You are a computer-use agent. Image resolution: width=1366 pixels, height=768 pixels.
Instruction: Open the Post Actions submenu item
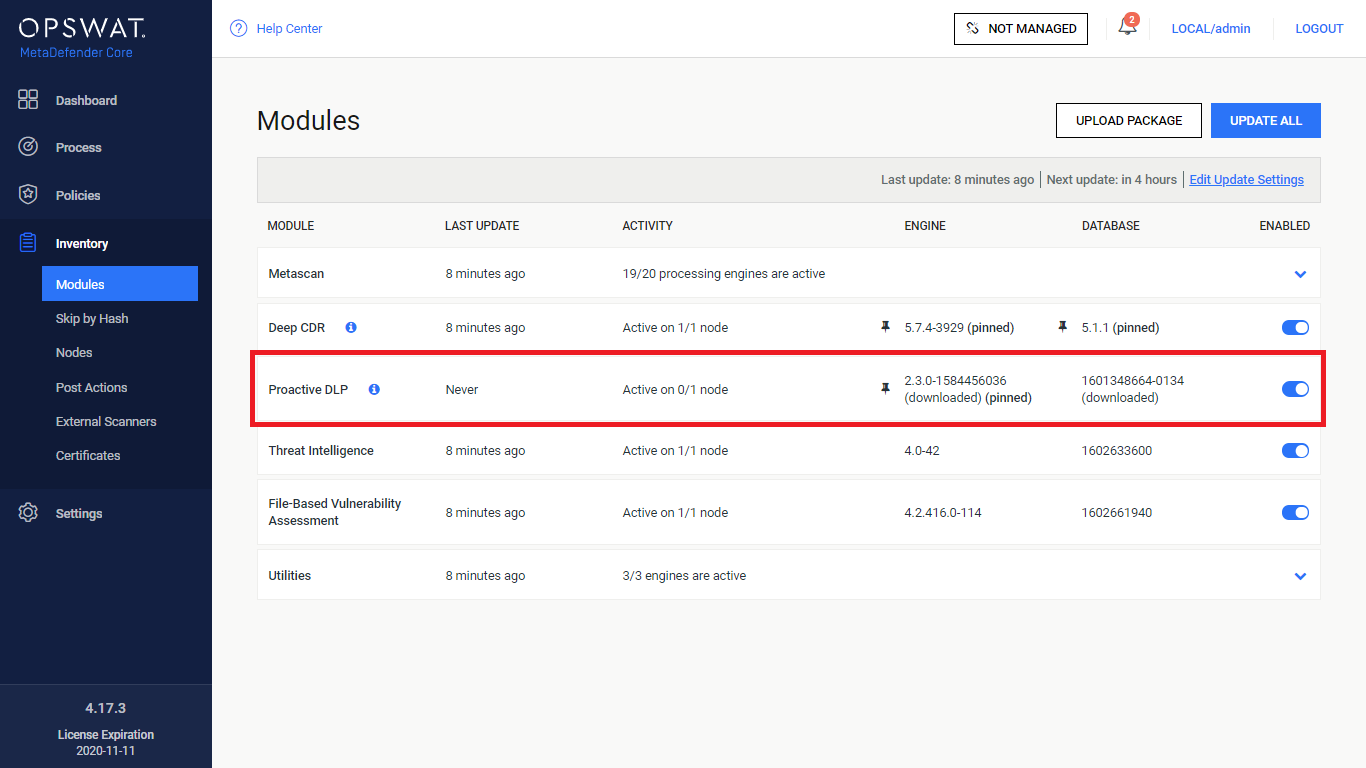click(91, 387)
